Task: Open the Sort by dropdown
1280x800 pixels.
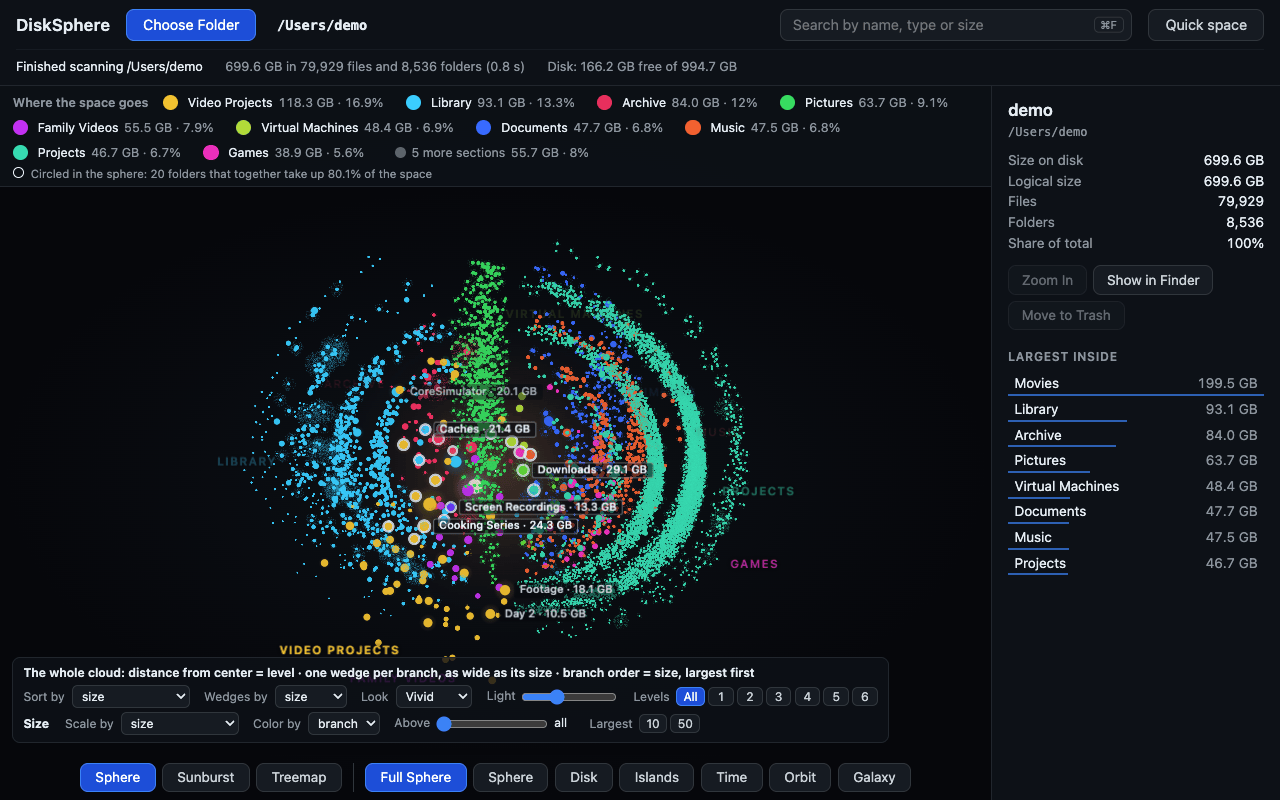Action: [131, 697]
